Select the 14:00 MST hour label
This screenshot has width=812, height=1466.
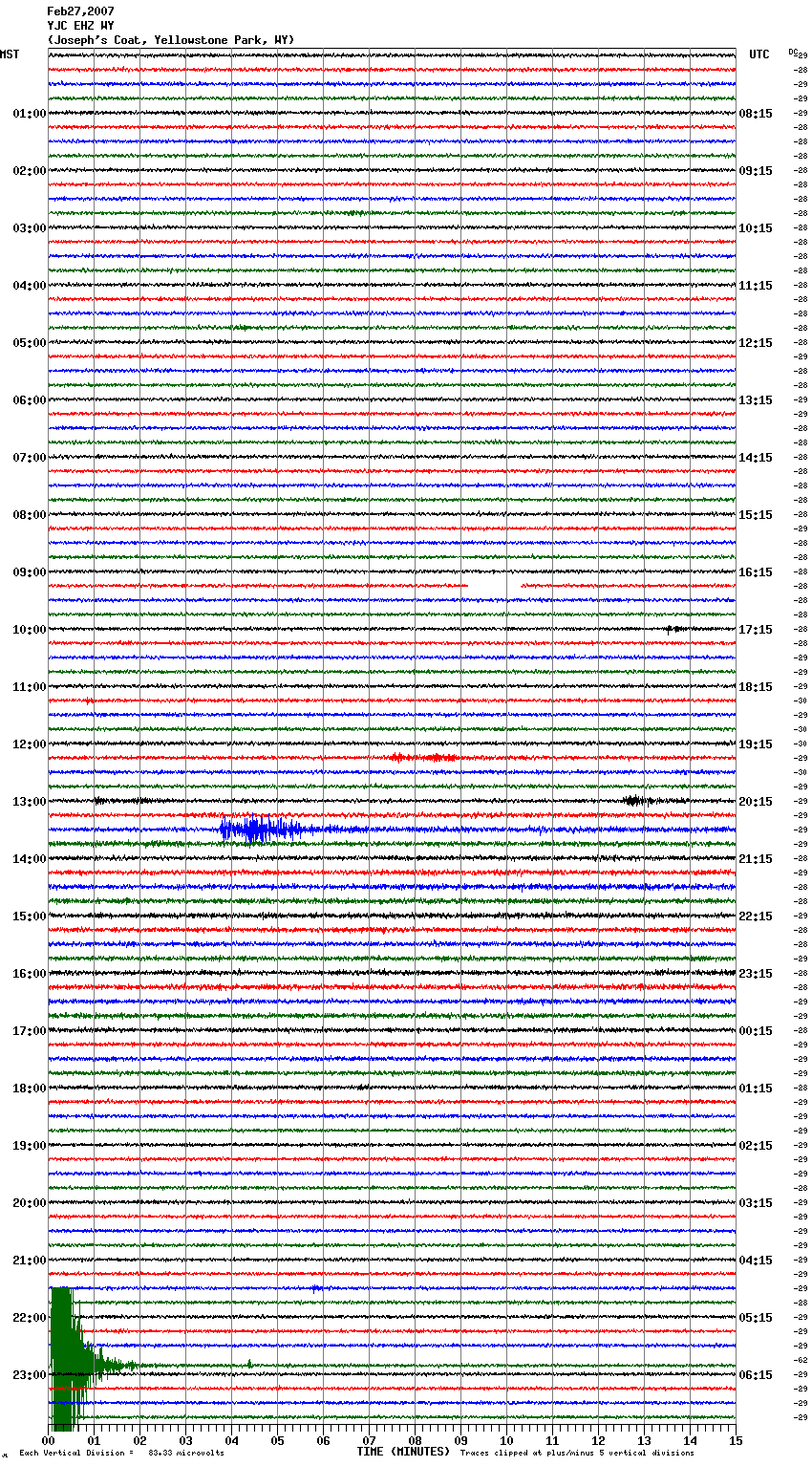pyautogui.click(x=30, y=859)
